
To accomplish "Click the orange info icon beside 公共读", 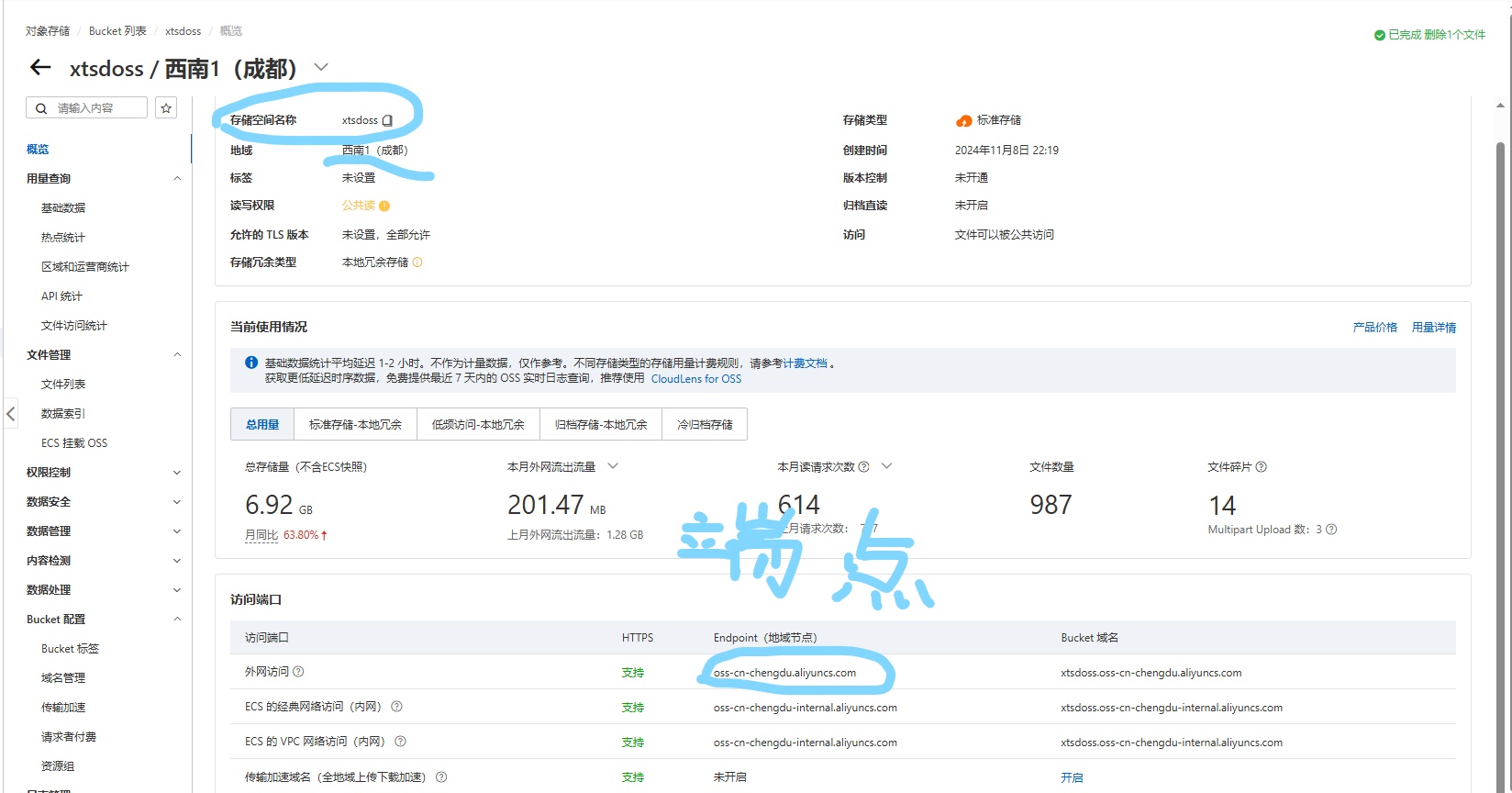I will (384, 206).
